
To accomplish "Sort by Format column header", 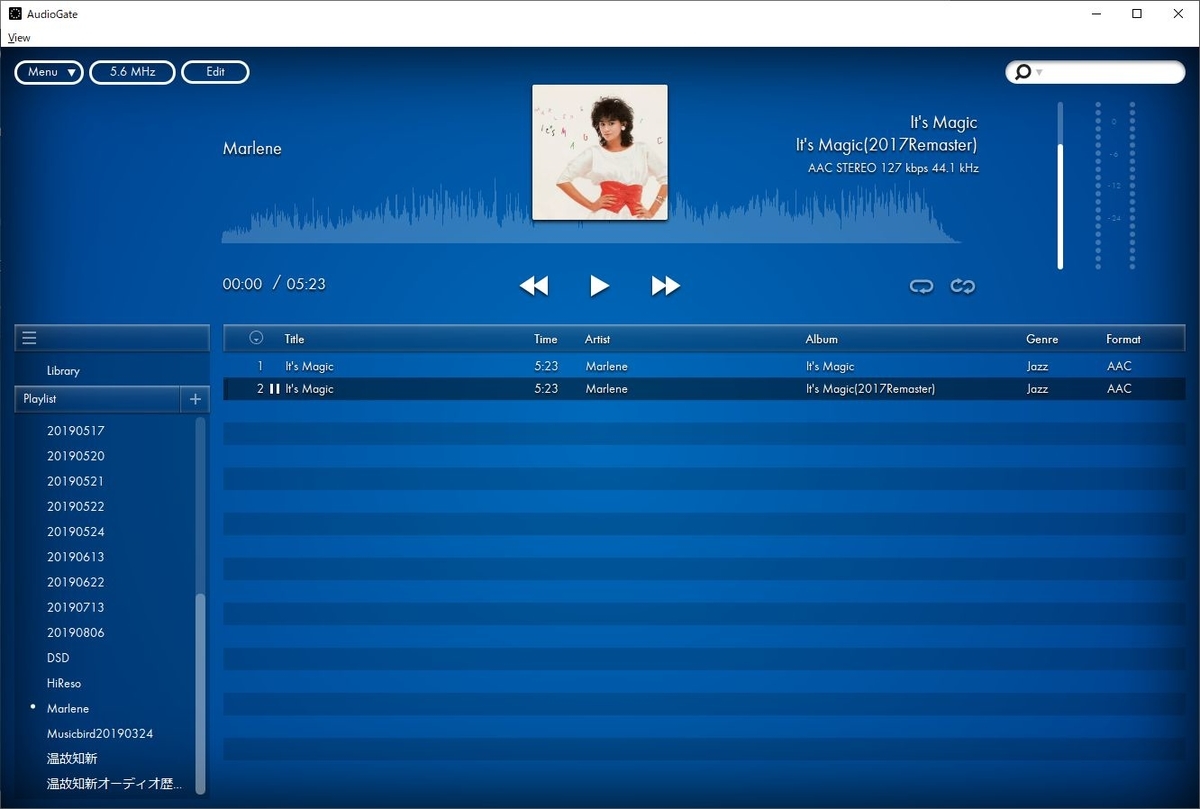I will 1123,339.
